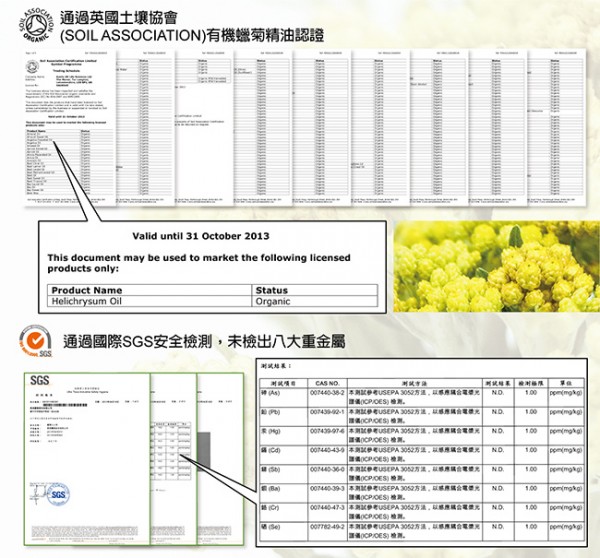
Task: Click 'ppm(mg/kg)' unit in the Cr row
Action: point(566,507)
